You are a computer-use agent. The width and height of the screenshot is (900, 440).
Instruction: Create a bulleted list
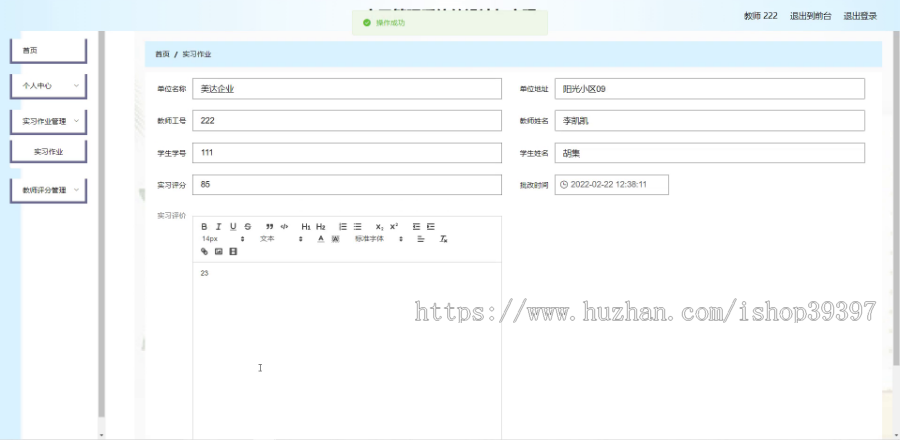pyautogui.click(x=358, y=227)
